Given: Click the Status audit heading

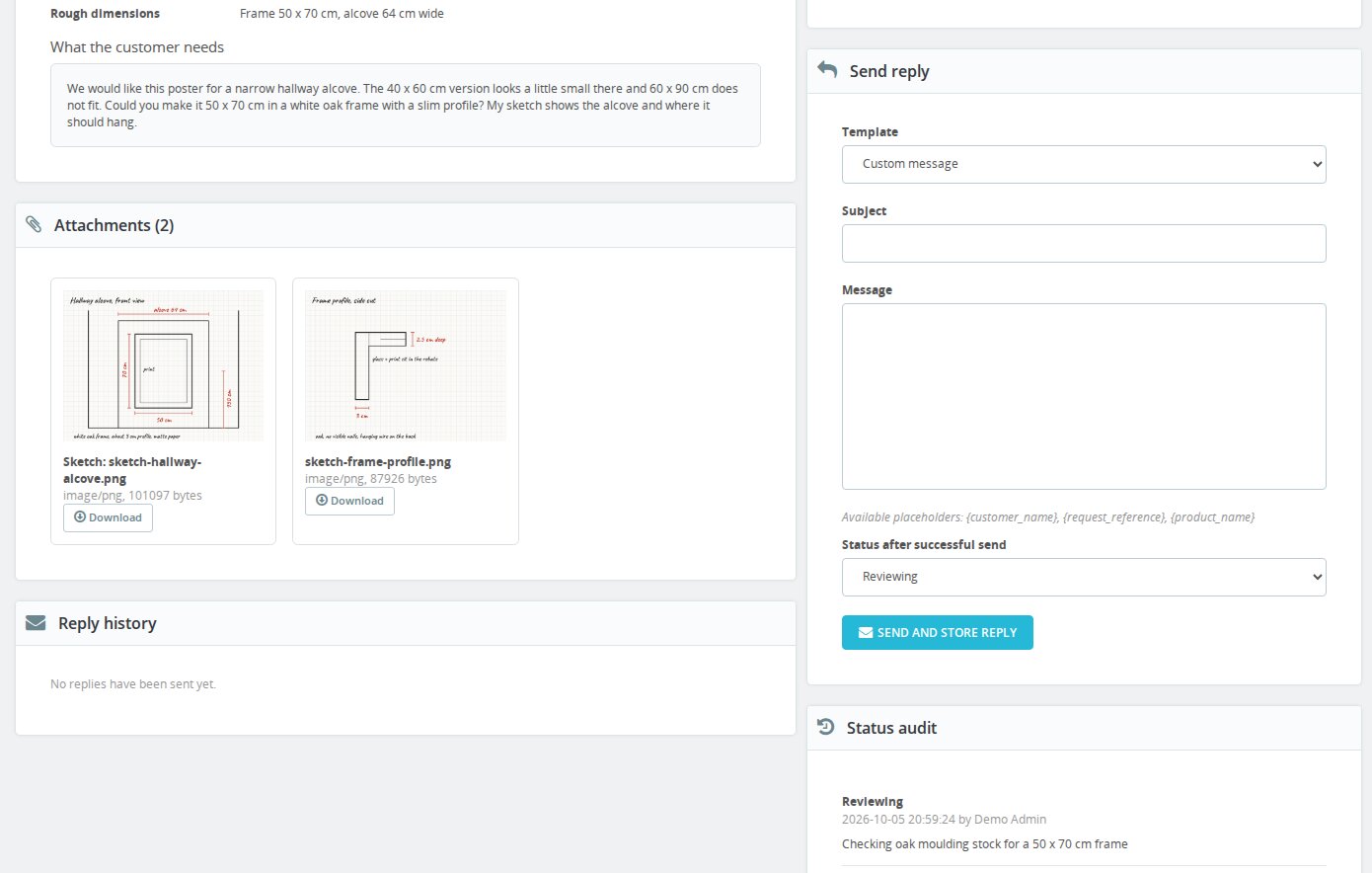Looking at the screenshot, I should [891, 728].
